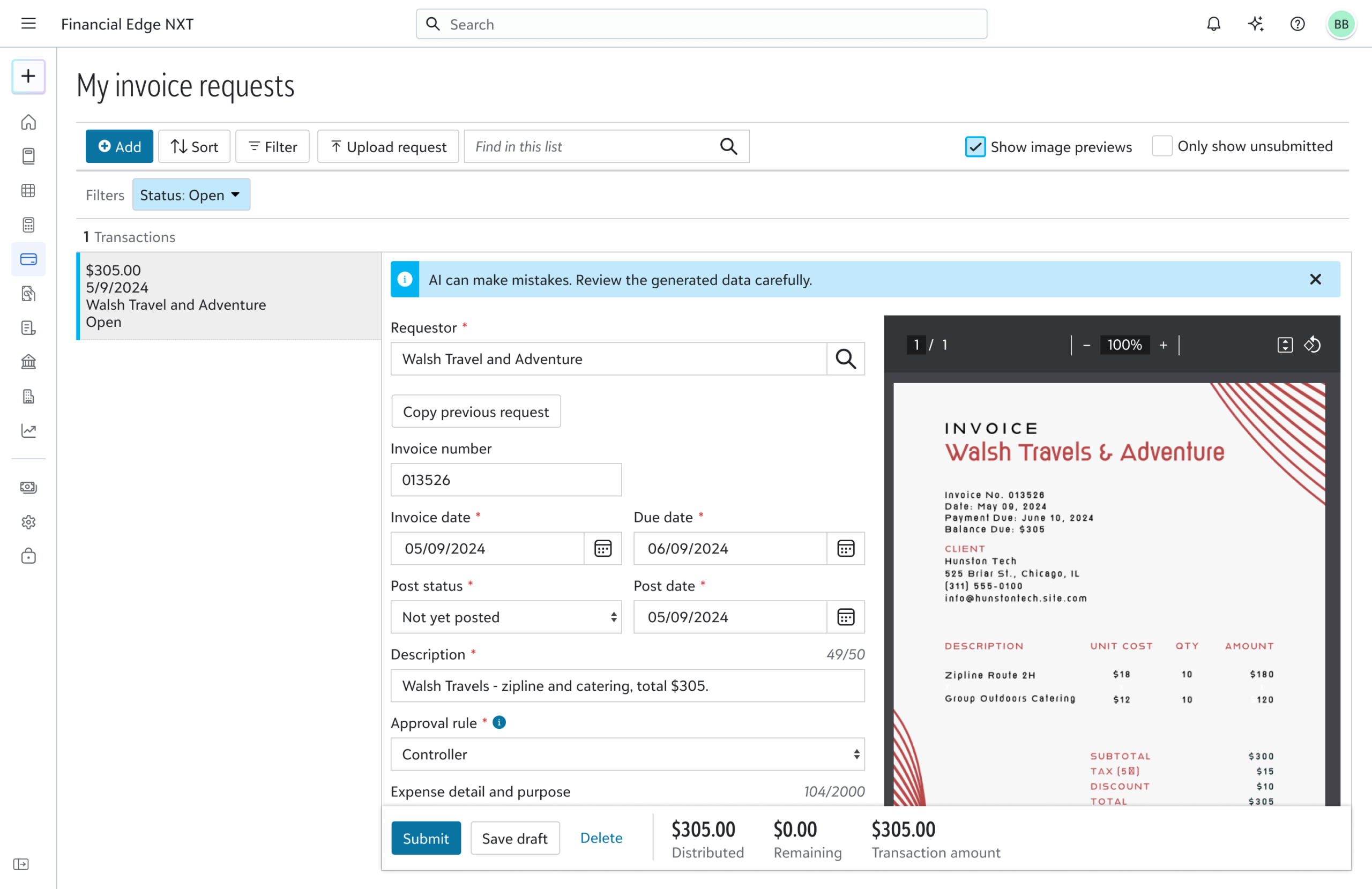The height and width of the screenshot is (889, 1372).
Task: Click the invoice document preview
Action: 1108,594
